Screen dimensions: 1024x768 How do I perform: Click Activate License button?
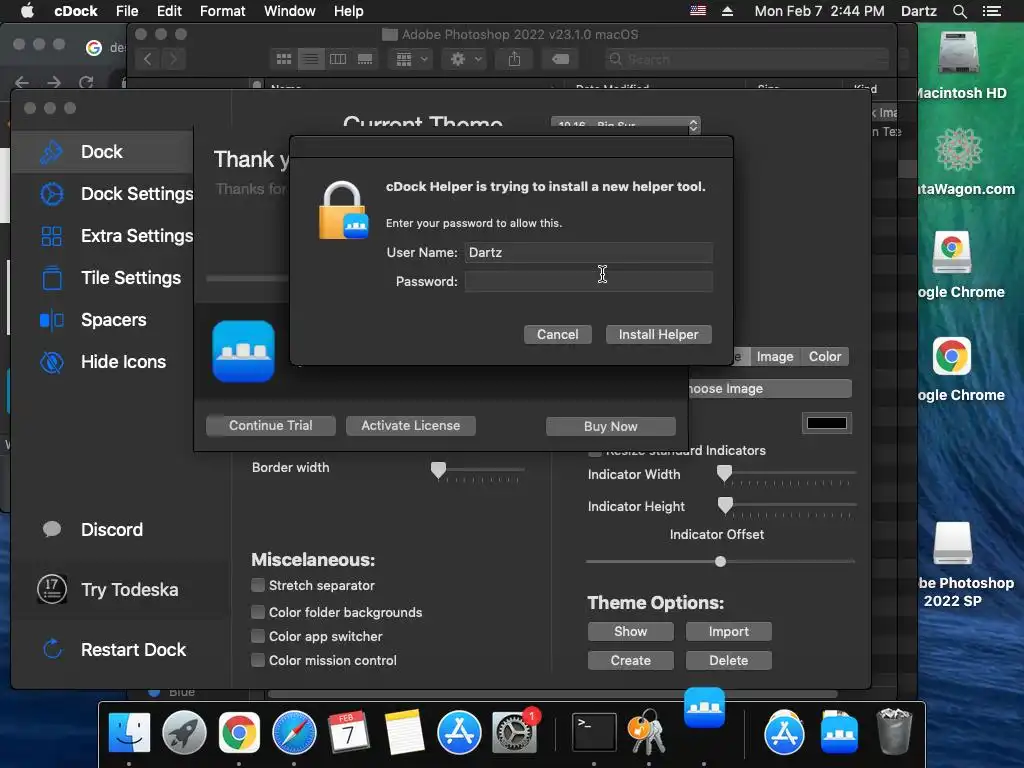[x=411, y=426]
